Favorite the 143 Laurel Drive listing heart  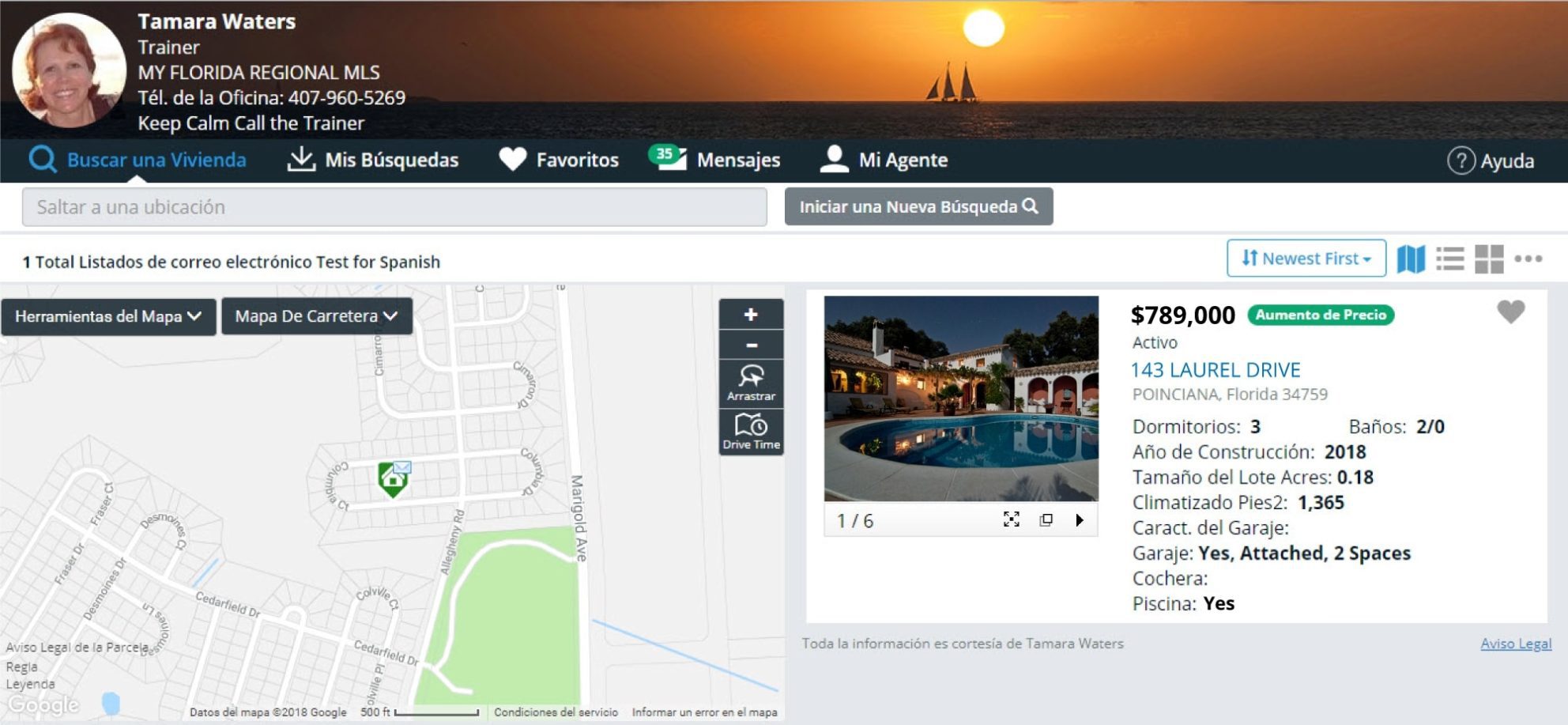click(1510, 313)
